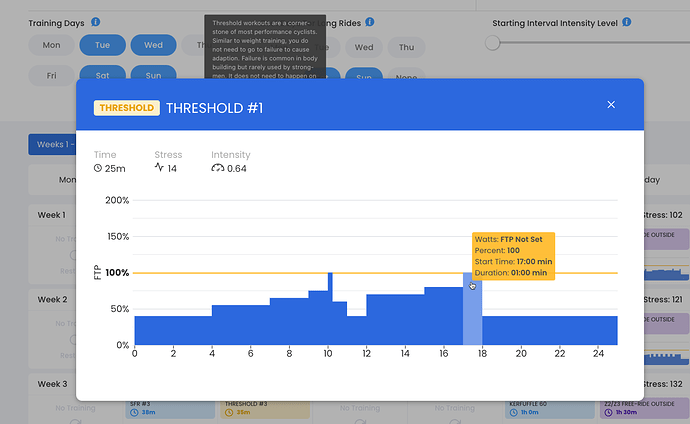Image resolution: width=690 pixels, height=424 pixels.
Task: Click clock icon on 22/23 FREE-RIDE card
Action: click(609, 413)
